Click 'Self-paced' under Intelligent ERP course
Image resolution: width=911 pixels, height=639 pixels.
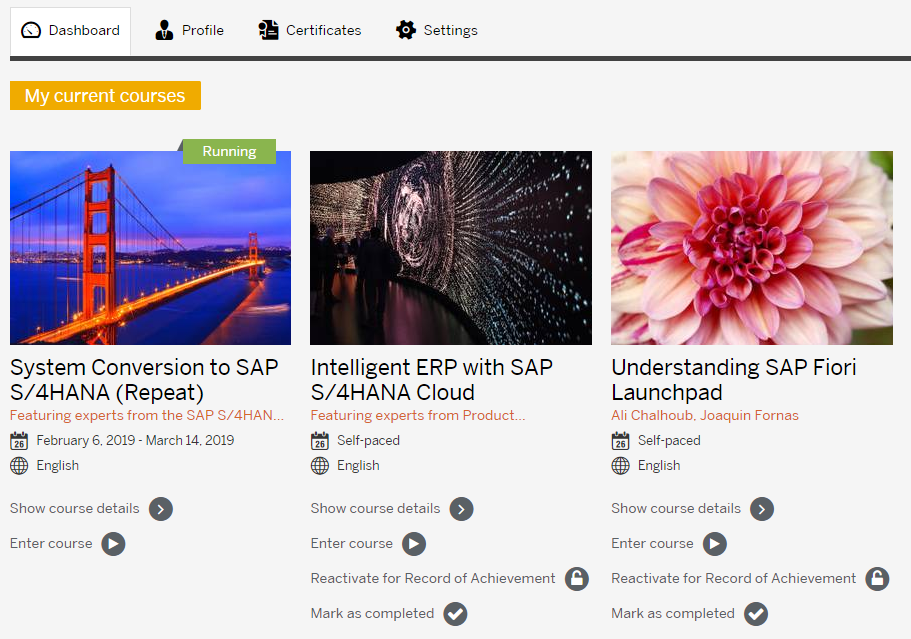point(368,440)
